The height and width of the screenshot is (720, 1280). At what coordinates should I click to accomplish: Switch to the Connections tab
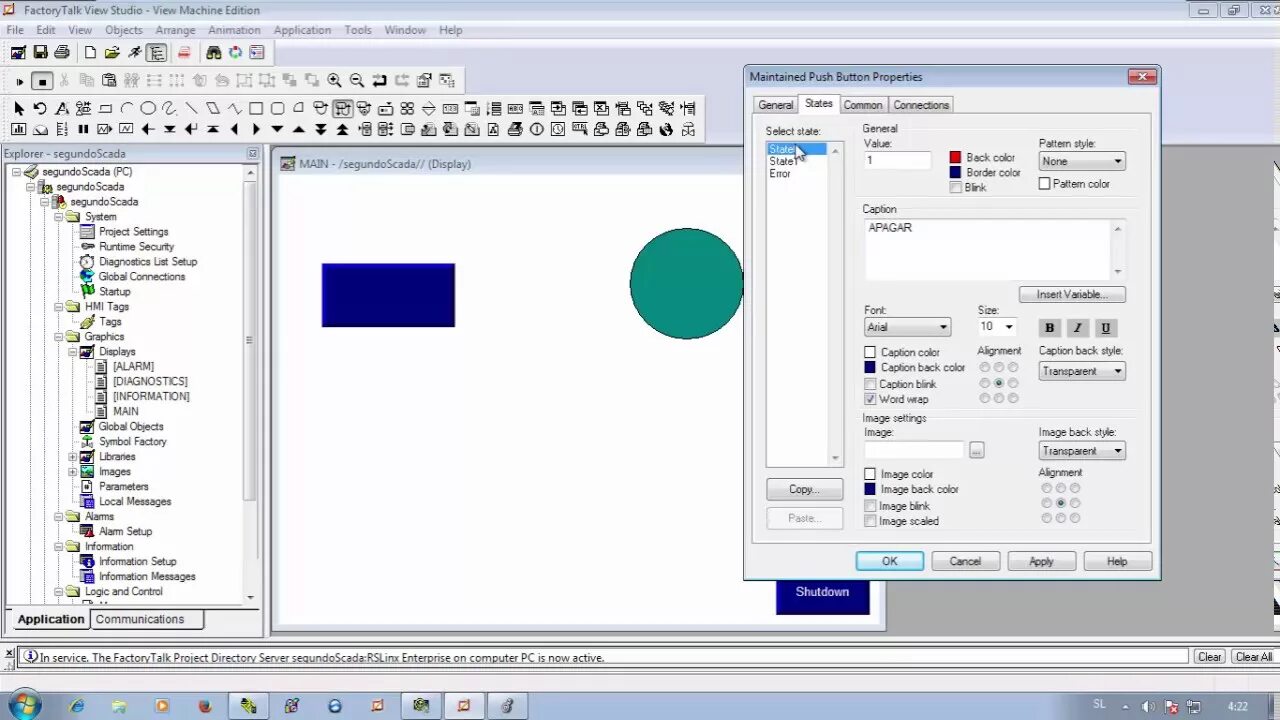click(921, 105)
